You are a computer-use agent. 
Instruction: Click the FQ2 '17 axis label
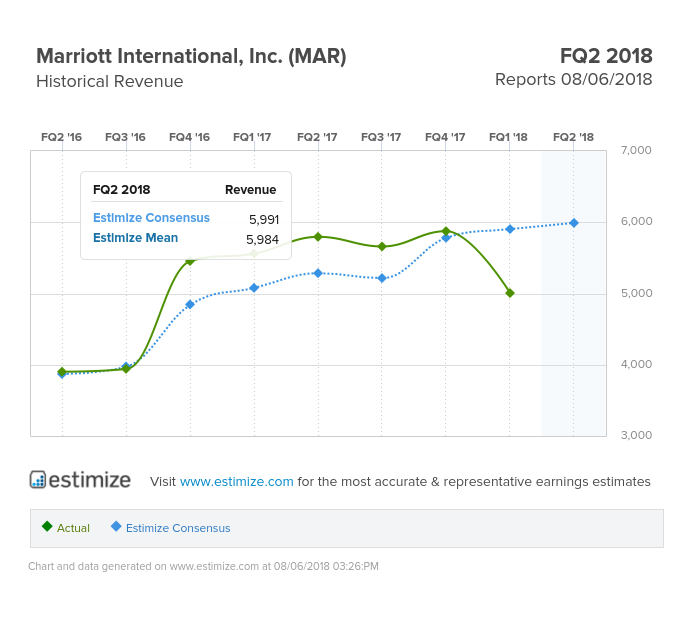pyautogui.click(x=317, y=137)
